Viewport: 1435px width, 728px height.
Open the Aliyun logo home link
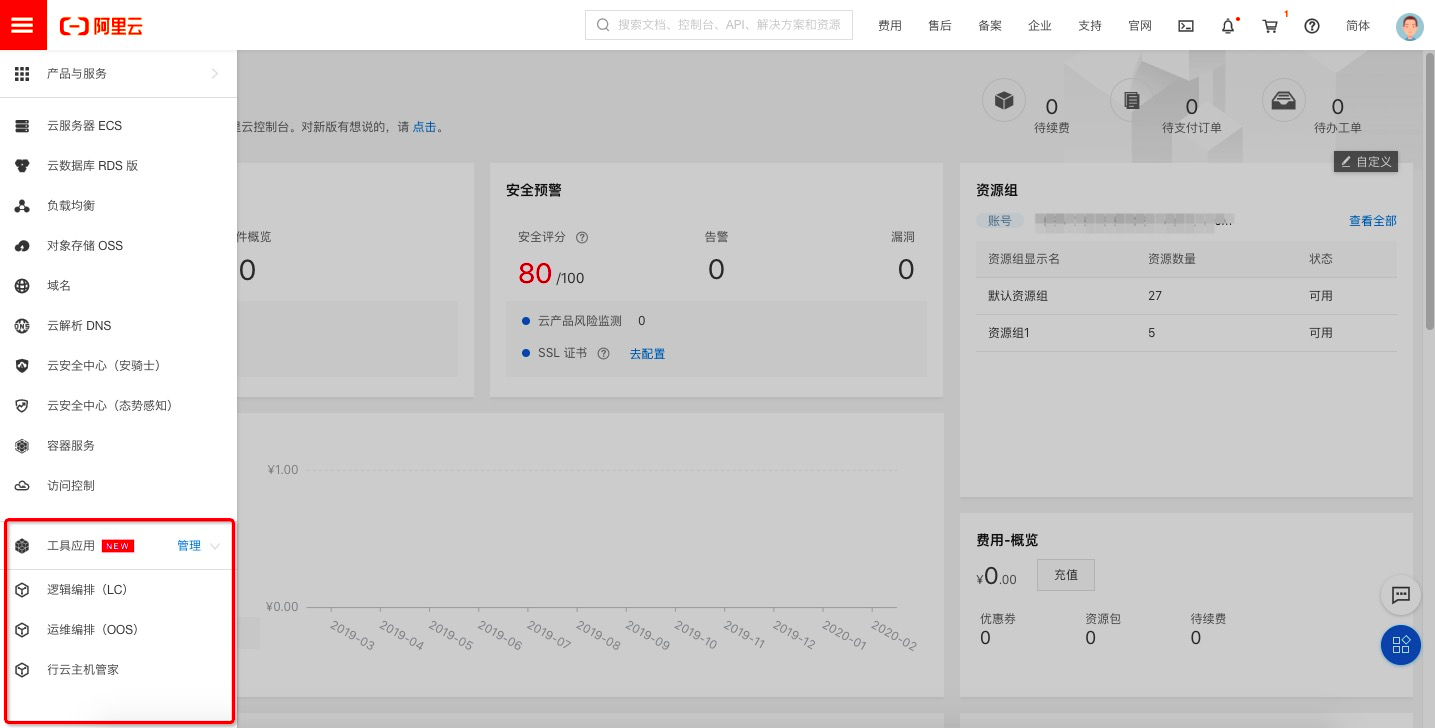point(101,26)
